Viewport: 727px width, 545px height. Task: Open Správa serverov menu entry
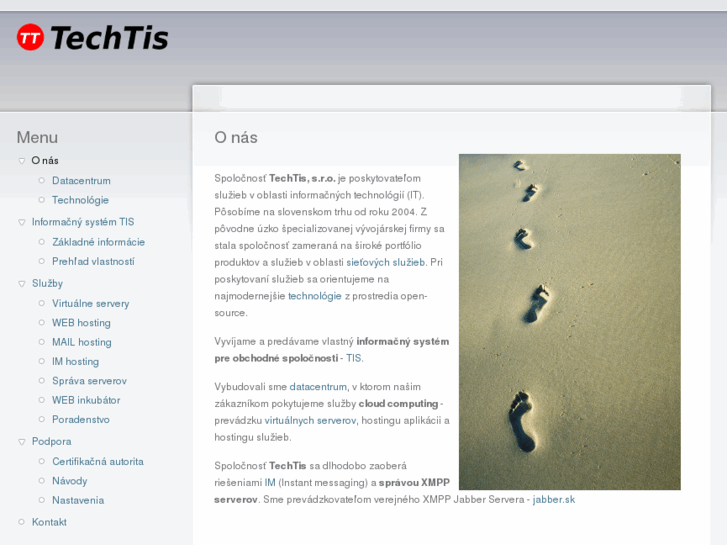tap(89, 381)
